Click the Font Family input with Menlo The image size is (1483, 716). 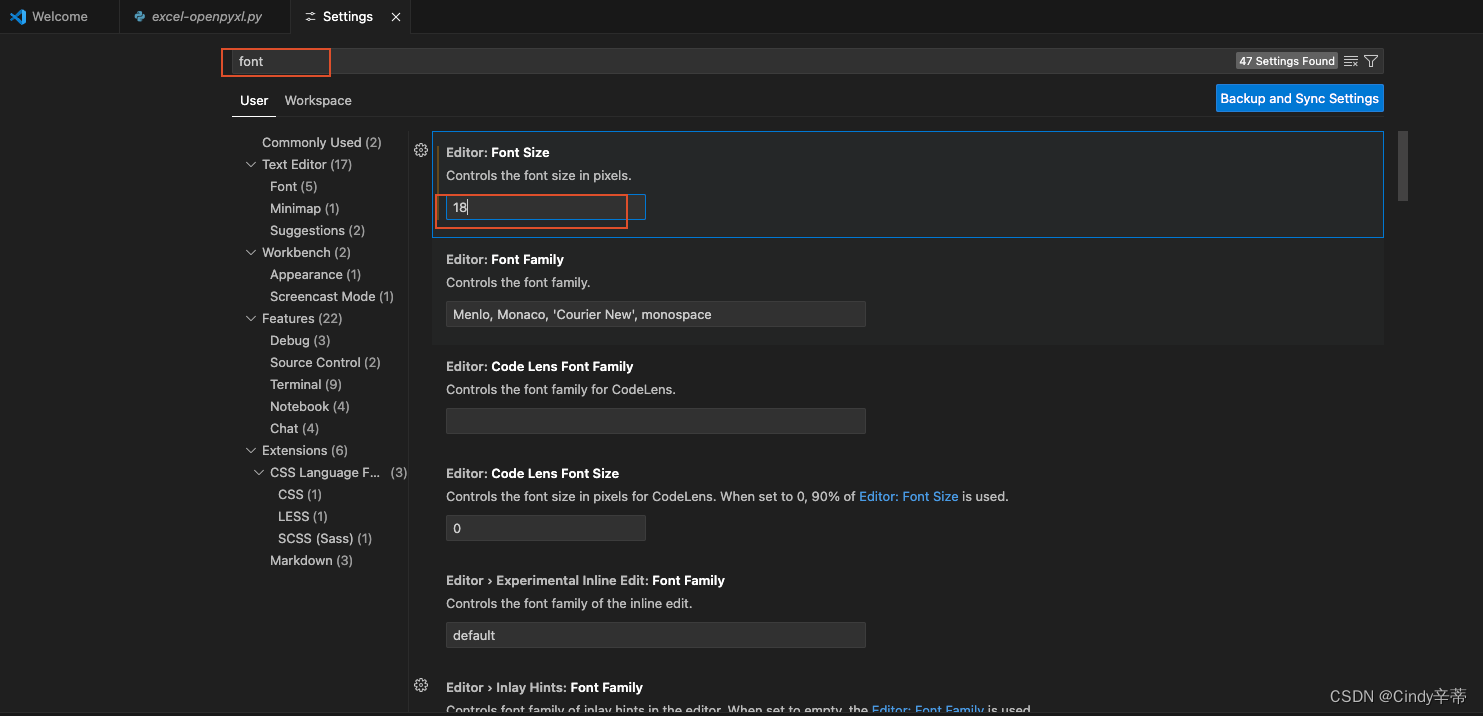tap(656, 314)
